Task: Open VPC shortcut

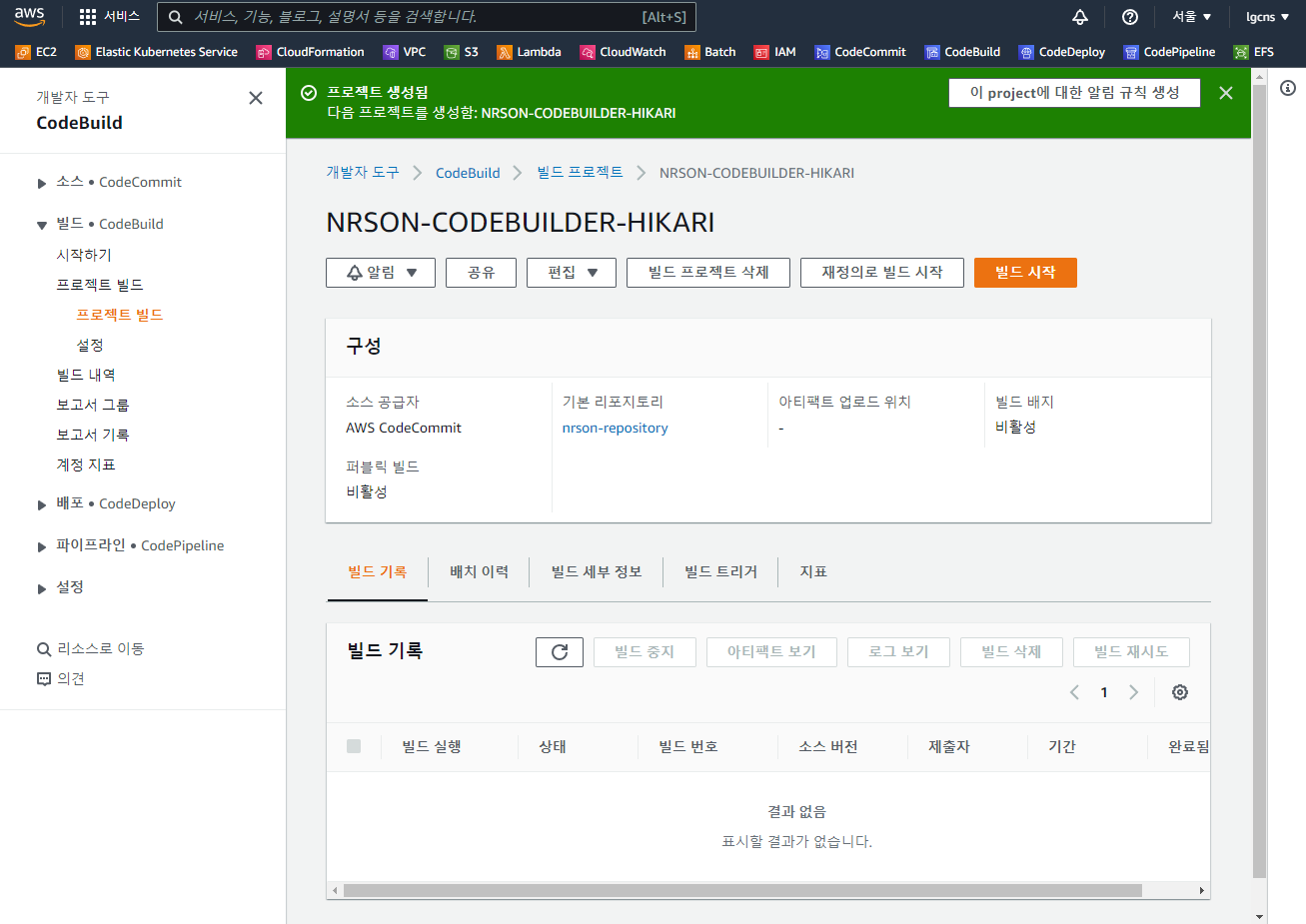Action: click(404, 52)
